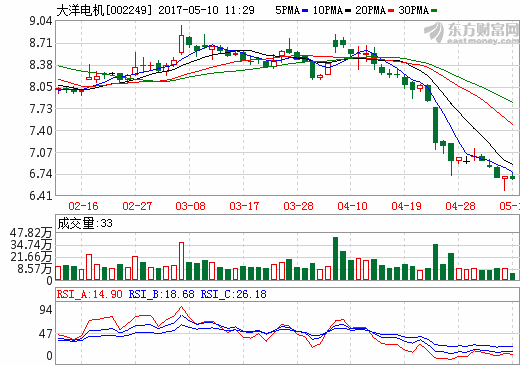Click the tallest green volume bar near 04-10
Screen dimensions: 520x365
point(335,258)
